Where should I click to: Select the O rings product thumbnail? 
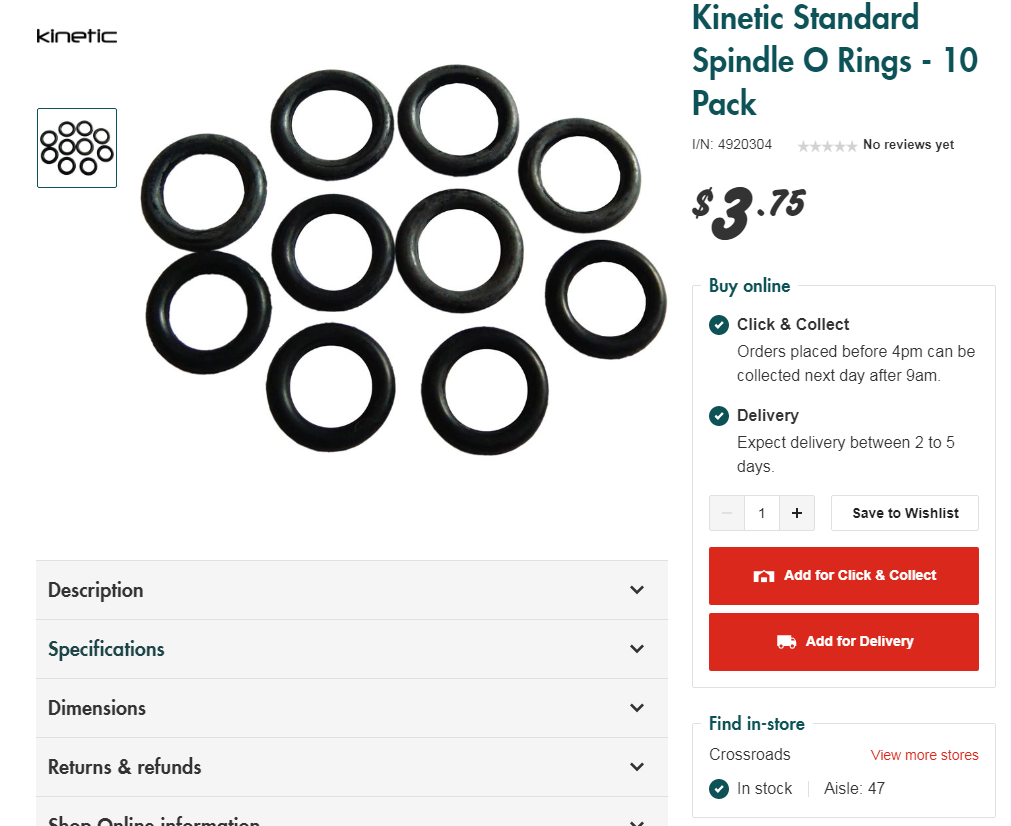coord(77,148)
